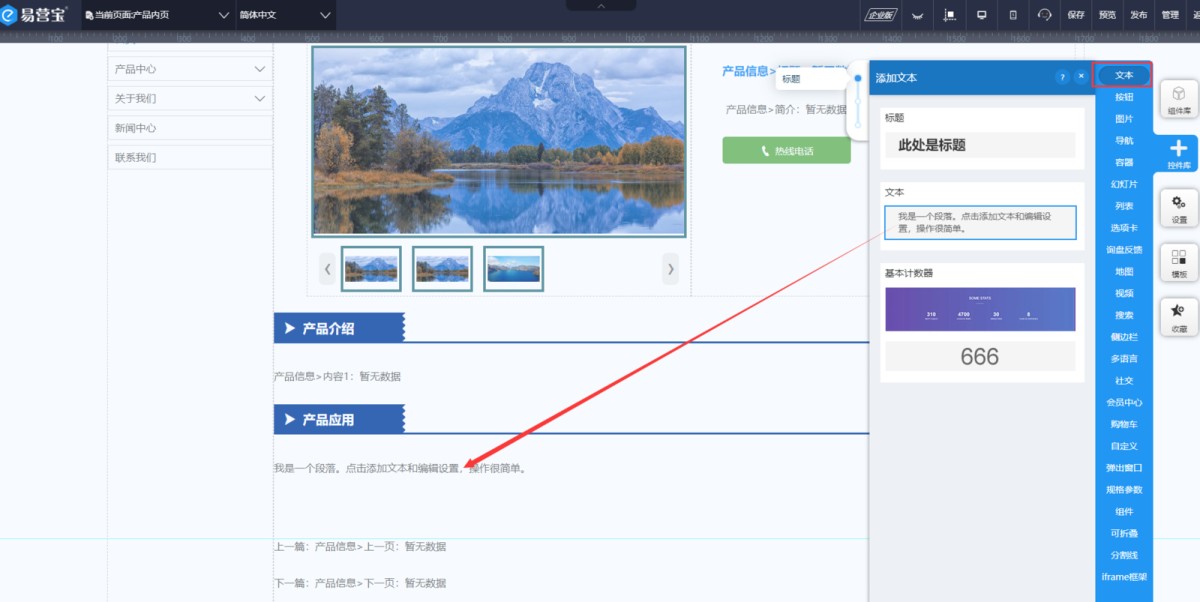Switch to desktop preview mode icon
The width and height of the screenshot is (1200, 602).
pos(981,15)
